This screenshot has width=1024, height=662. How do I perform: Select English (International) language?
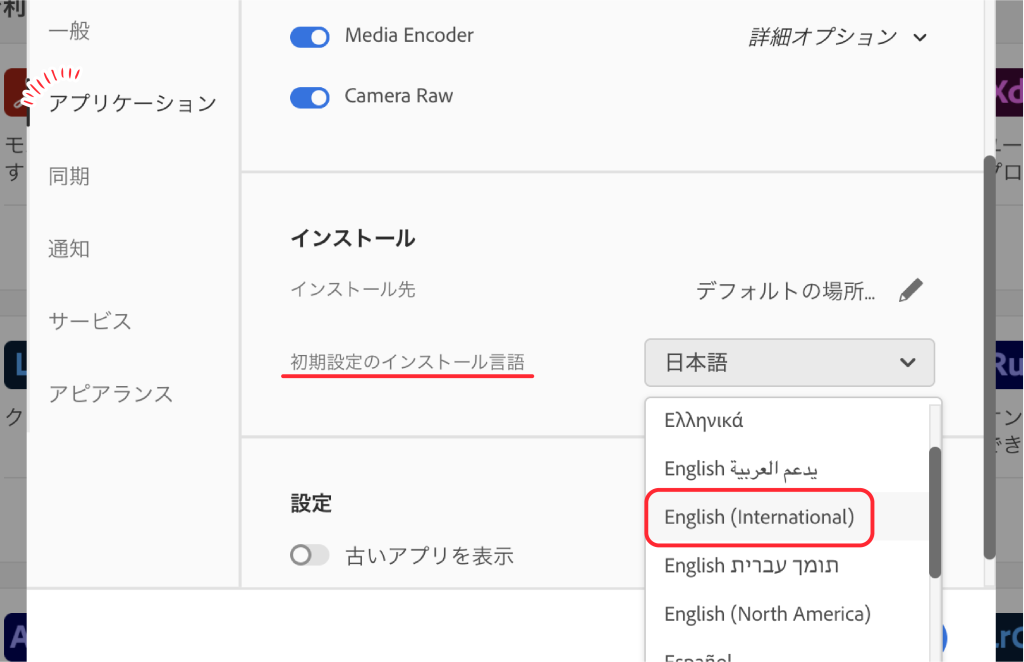point(786,517)
